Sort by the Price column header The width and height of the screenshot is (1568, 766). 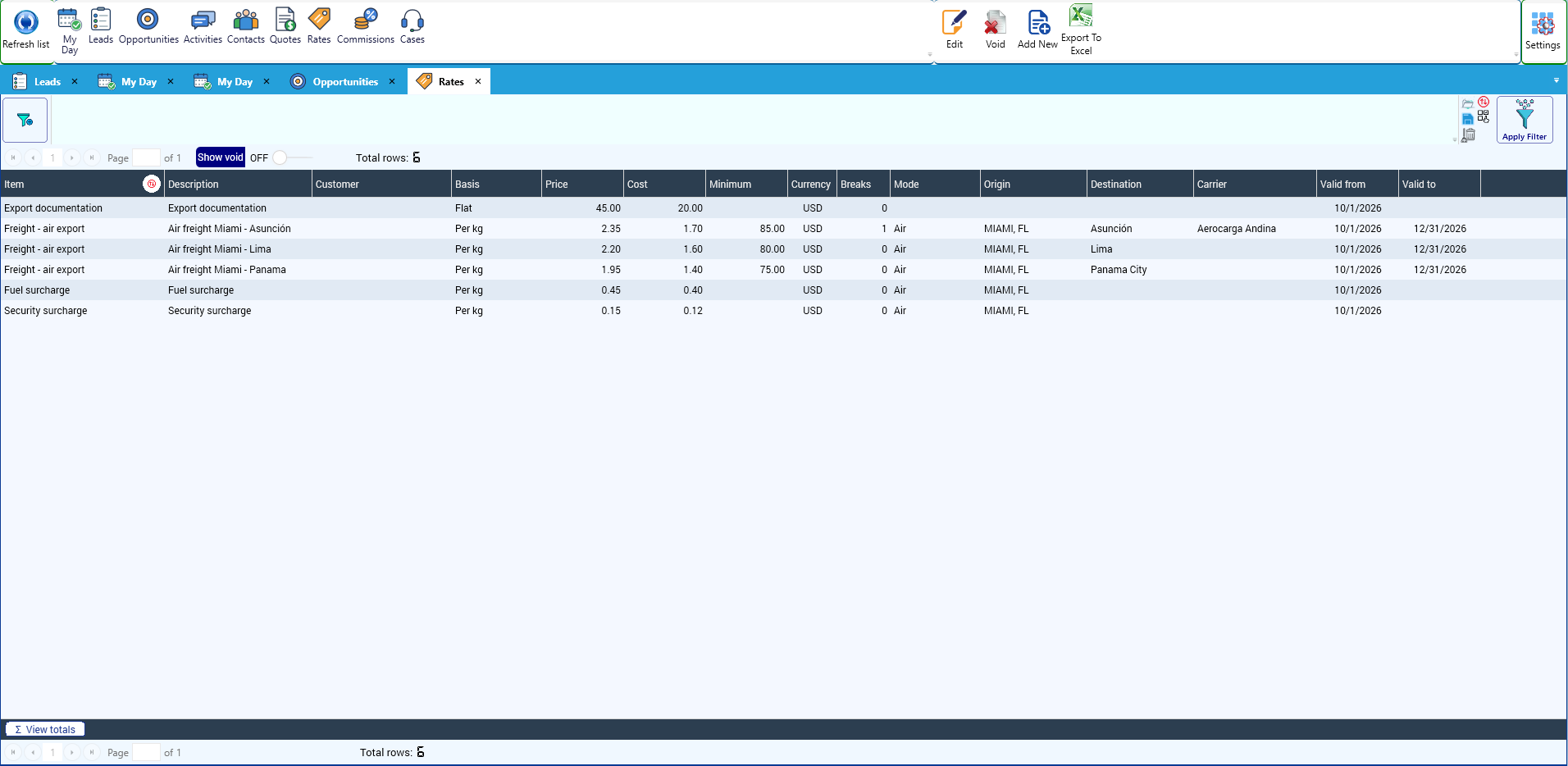(x=582, y=184)
